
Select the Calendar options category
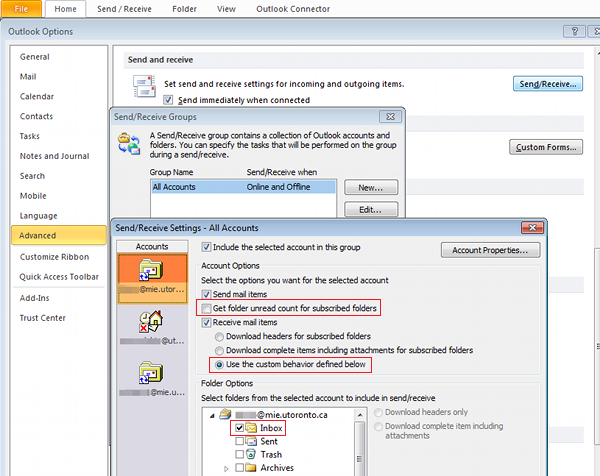point(37,96)
